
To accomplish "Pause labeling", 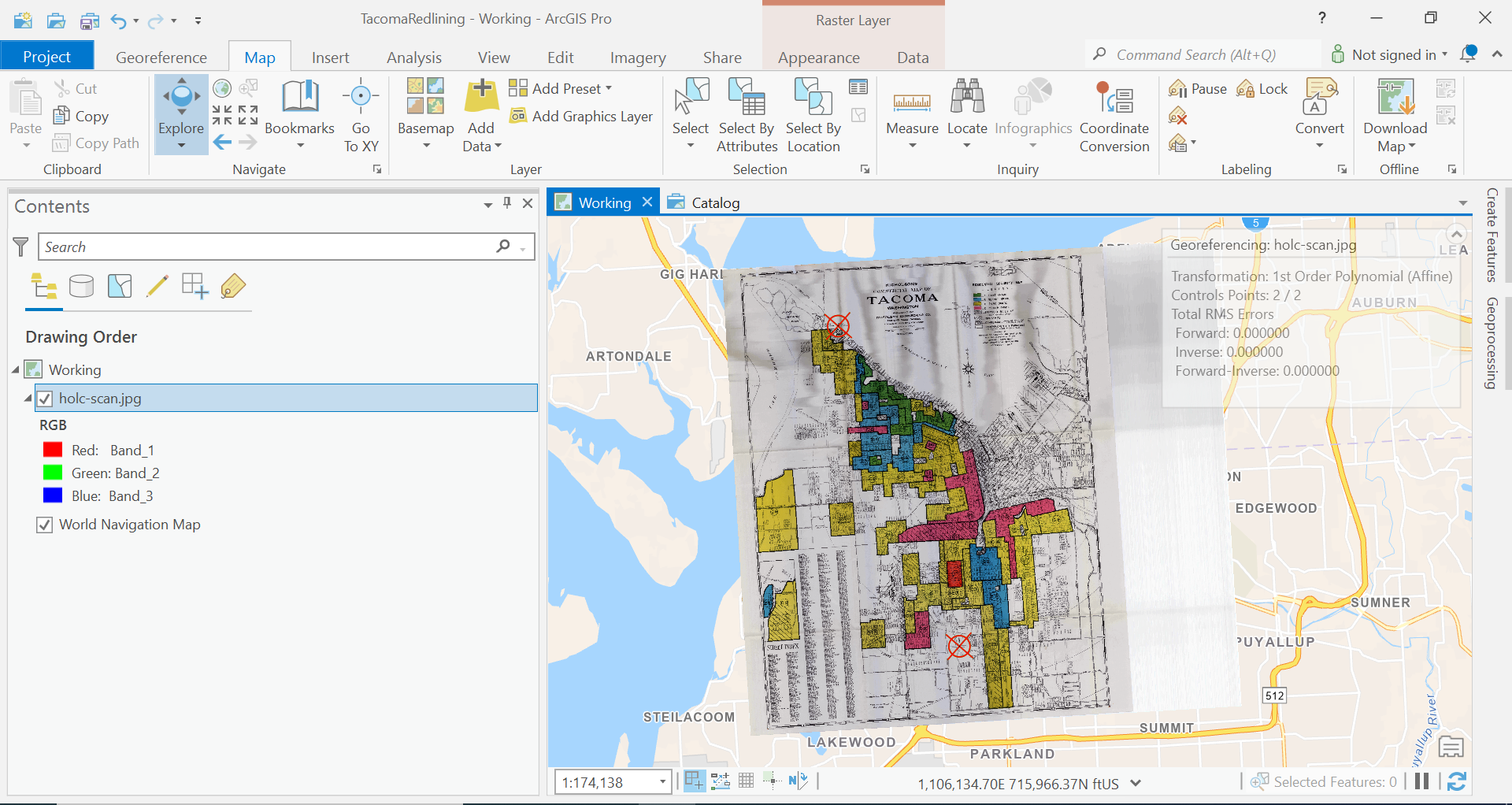I will (x=1198, y=89).
